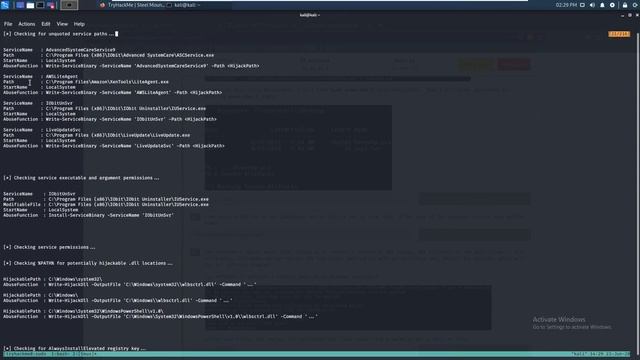Click the LiteAgent.exe path line
The height and width of the screenshot is (360, 640).
86,82
